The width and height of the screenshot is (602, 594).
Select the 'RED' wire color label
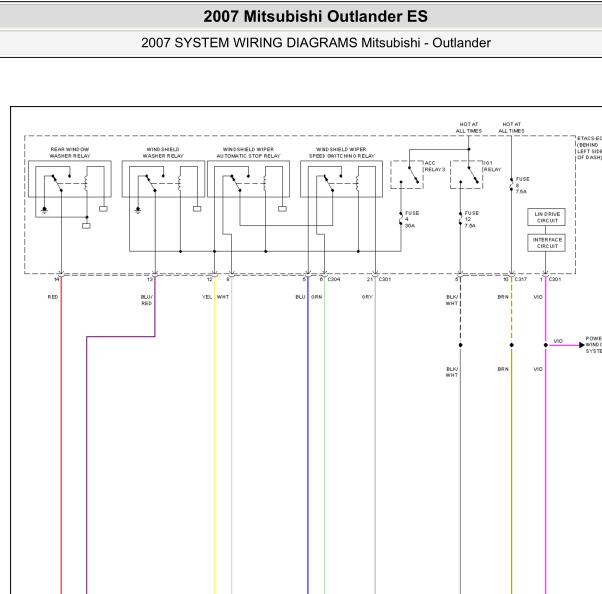(x=53, y=297)
